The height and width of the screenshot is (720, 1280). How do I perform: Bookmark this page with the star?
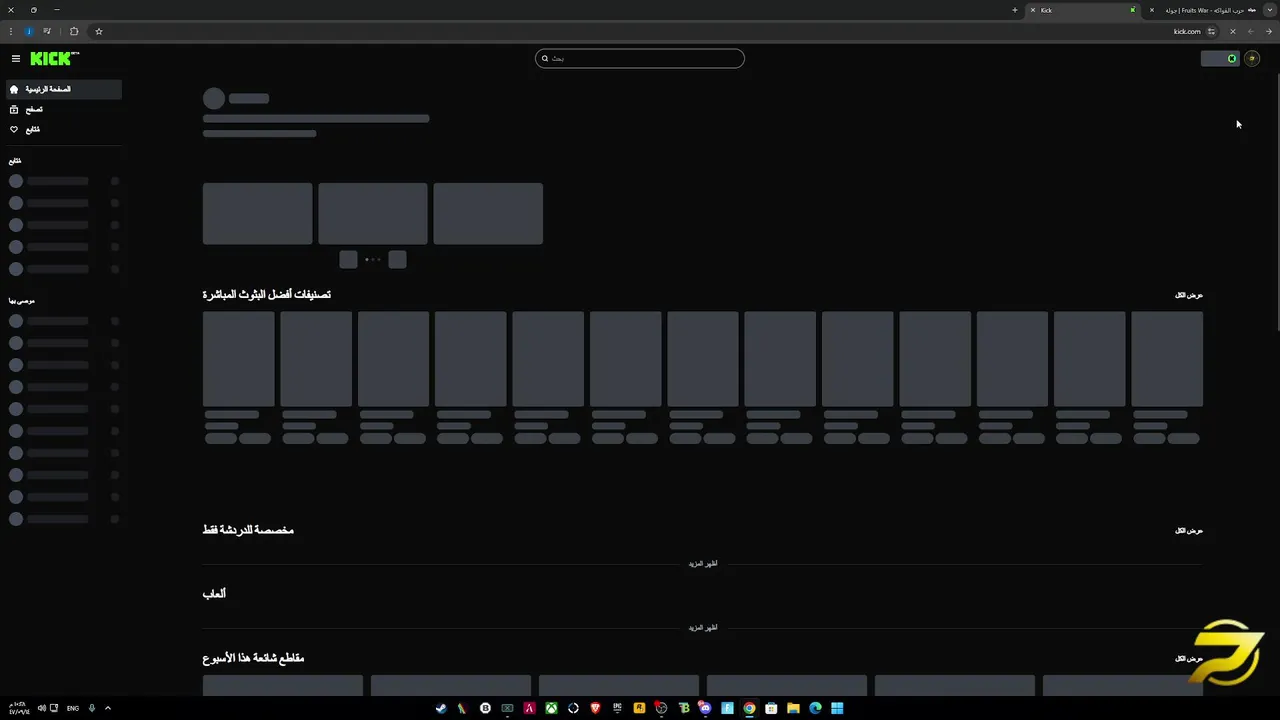[x=99, y=31]
